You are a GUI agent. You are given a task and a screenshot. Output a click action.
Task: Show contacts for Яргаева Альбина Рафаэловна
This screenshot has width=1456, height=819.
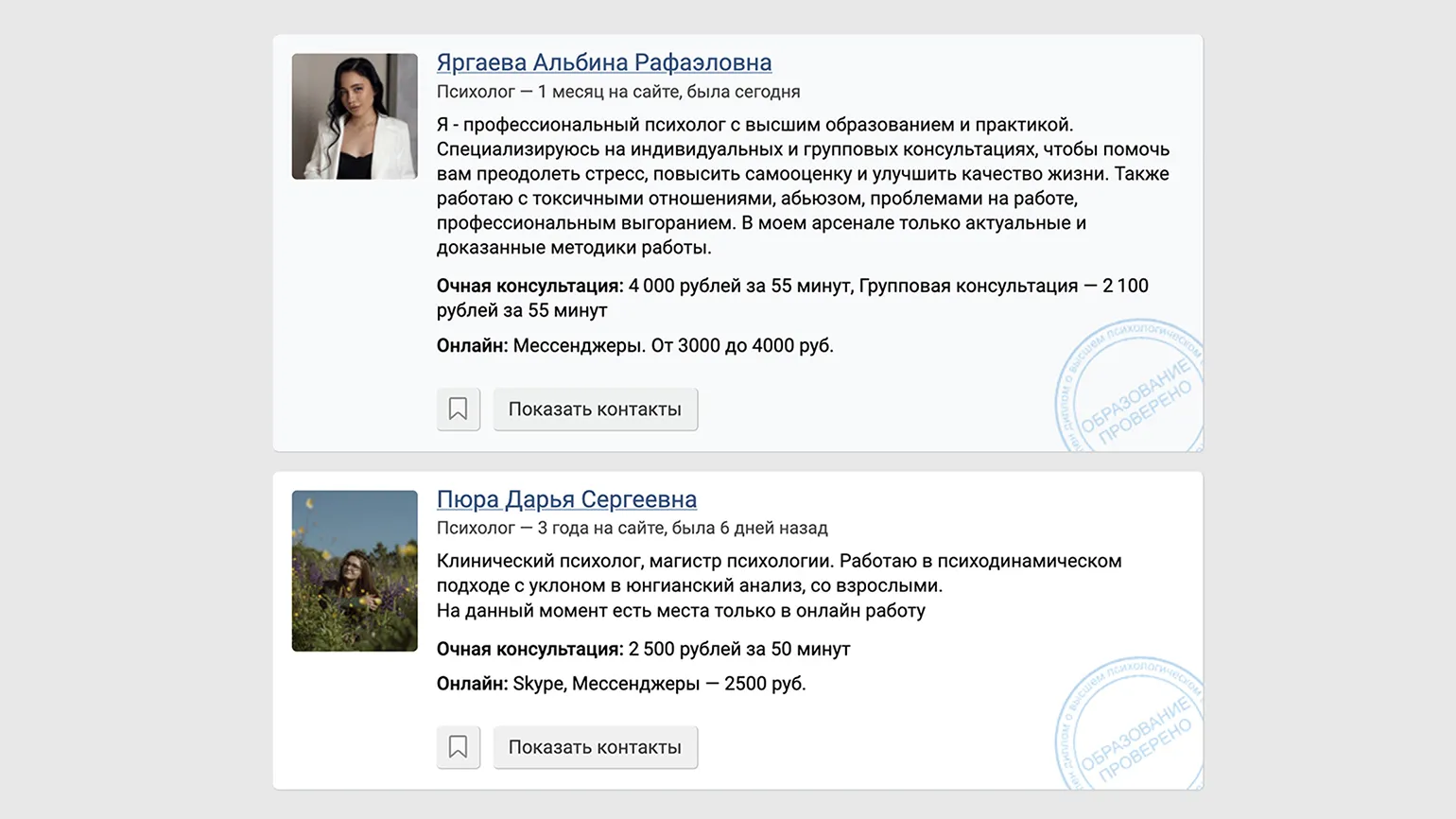(x=595, y=409)
